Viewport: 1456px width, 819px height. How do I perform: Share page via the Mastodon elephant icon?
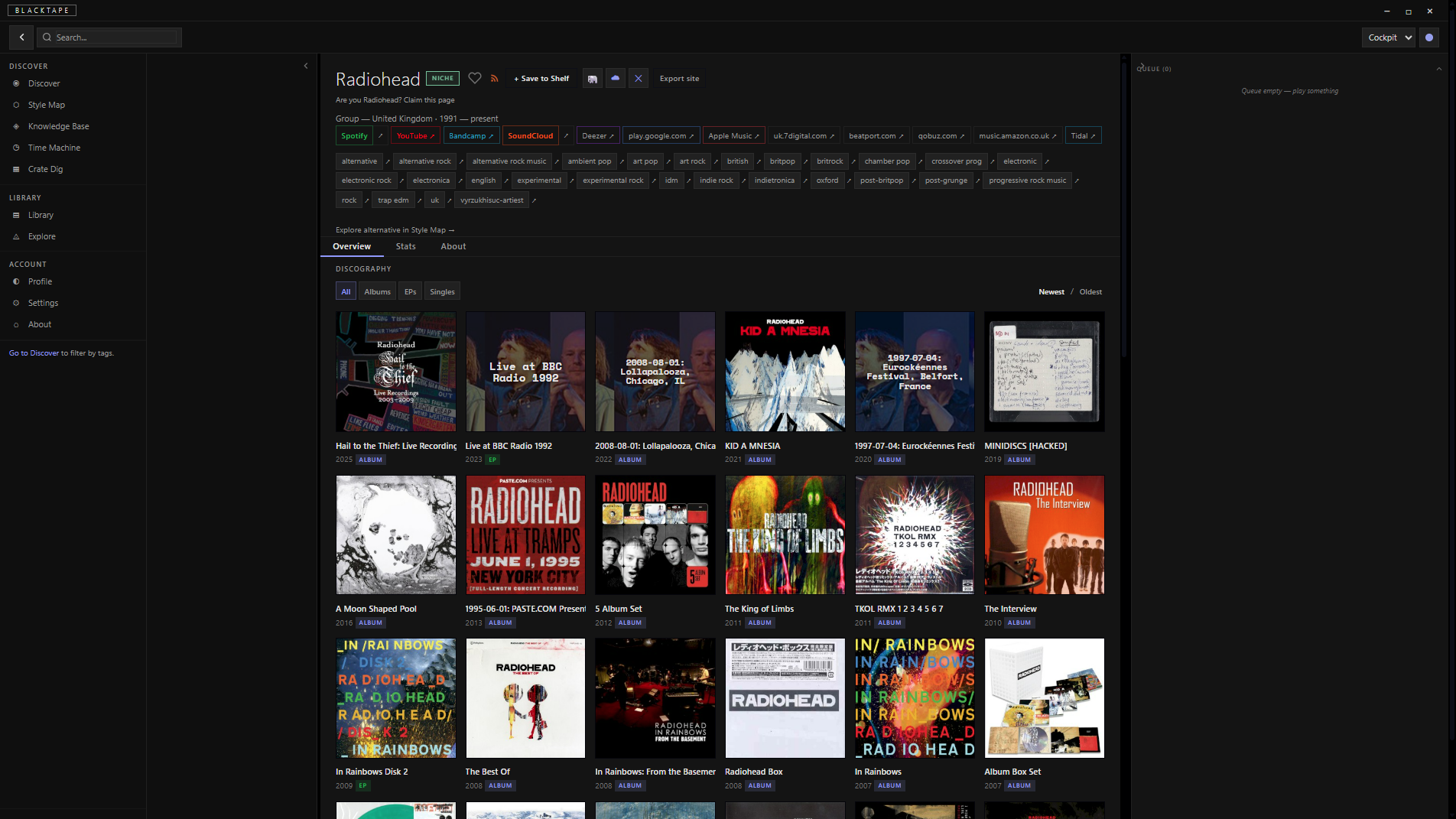[x=593, y=78]
